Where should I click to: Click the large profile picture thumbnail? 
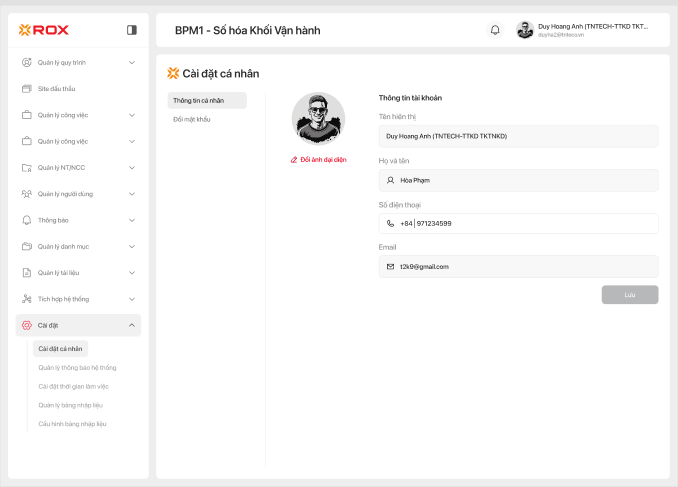point(318,119)
